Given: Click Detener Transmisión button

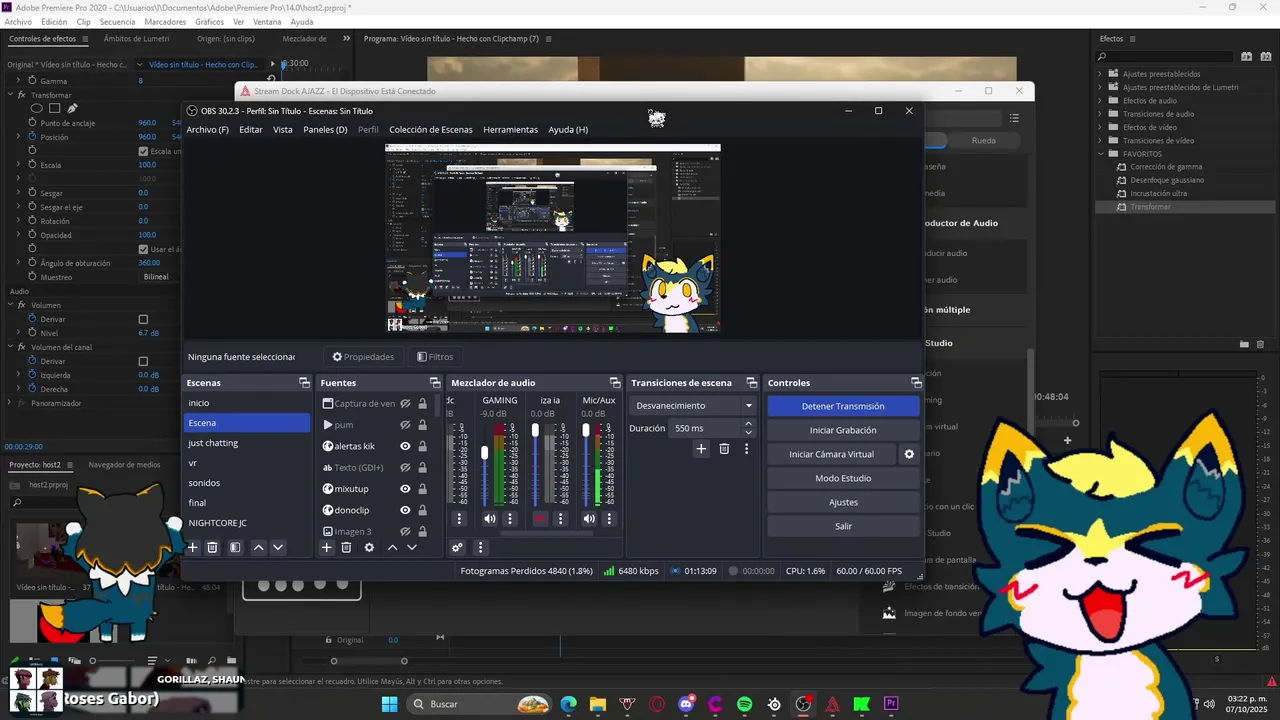Looking at the screenshot, I should pos(843,406).
